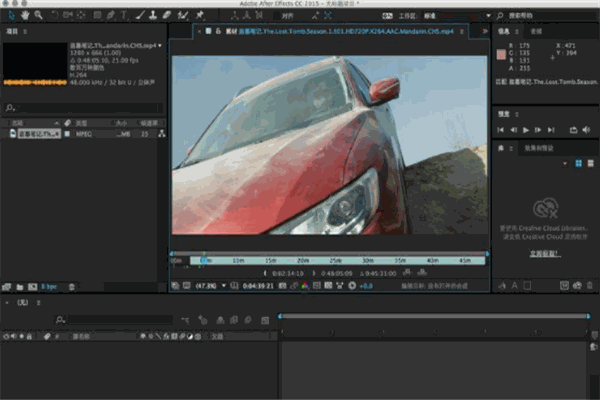This screenshot has height=400, width=600.
Task: Open 8 bpc color depth settings
Action: point(49,287)
